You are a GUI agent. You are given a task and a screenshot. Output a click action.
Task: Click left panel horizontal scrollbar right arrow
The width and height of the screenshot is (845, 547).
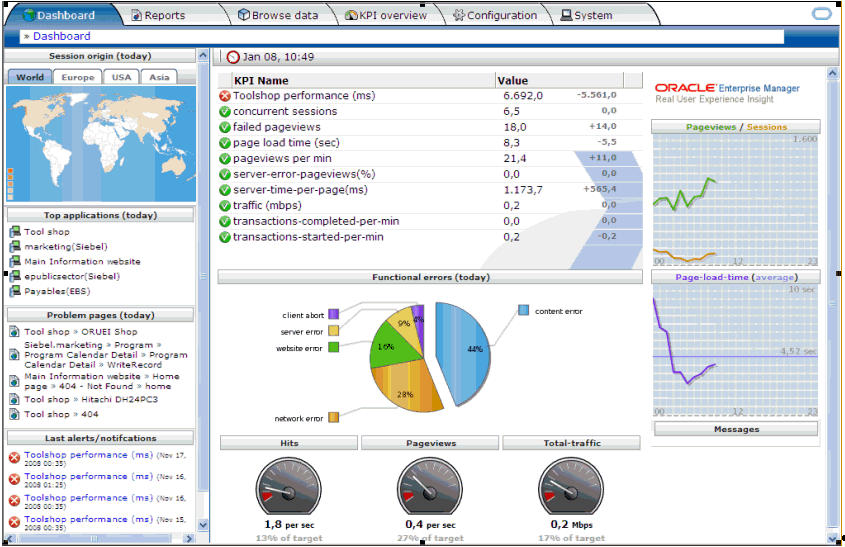[x=189, y=538]
